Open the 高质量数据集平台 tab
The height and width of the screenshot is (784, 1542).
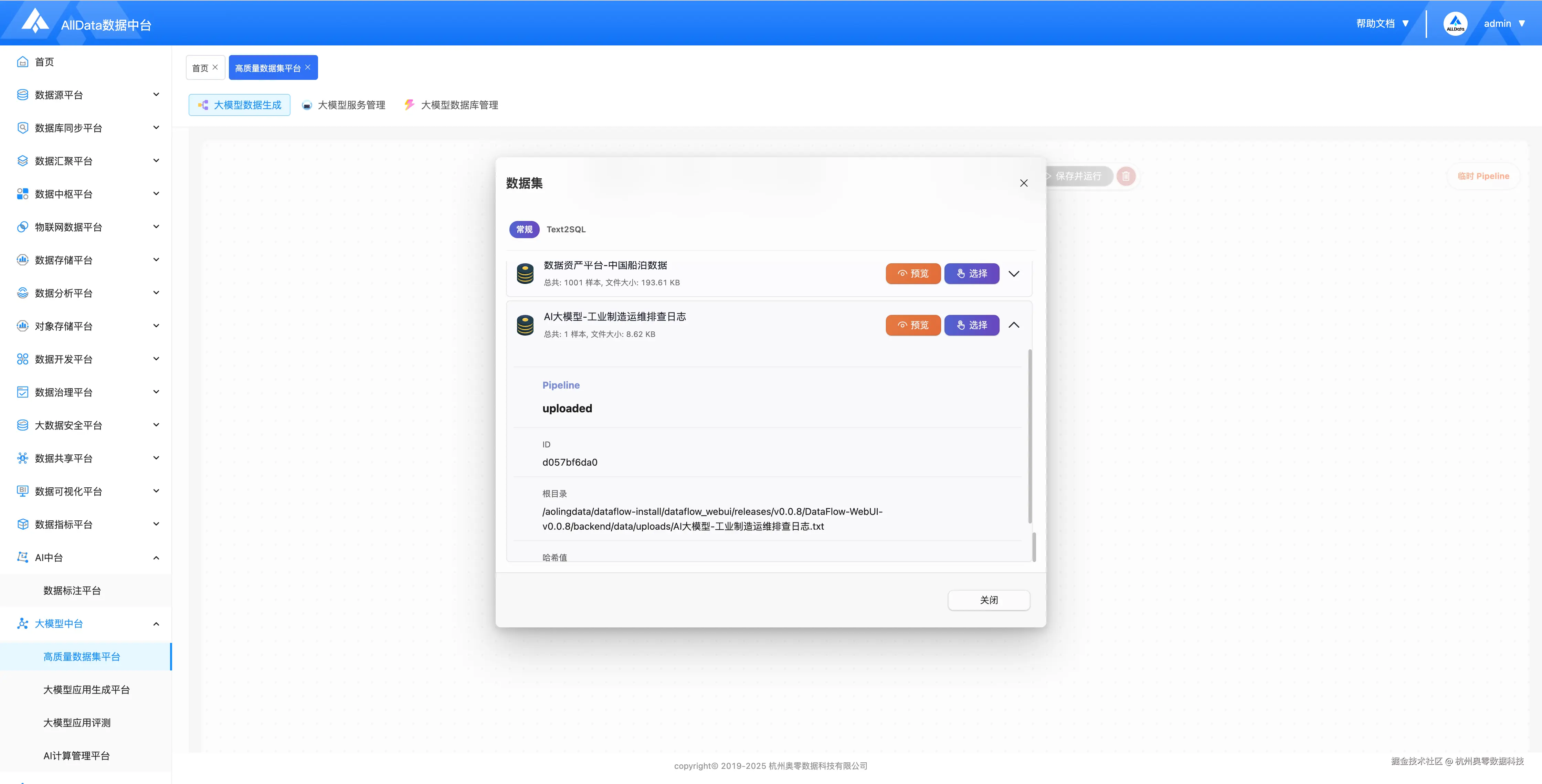(x=268, y=67)
